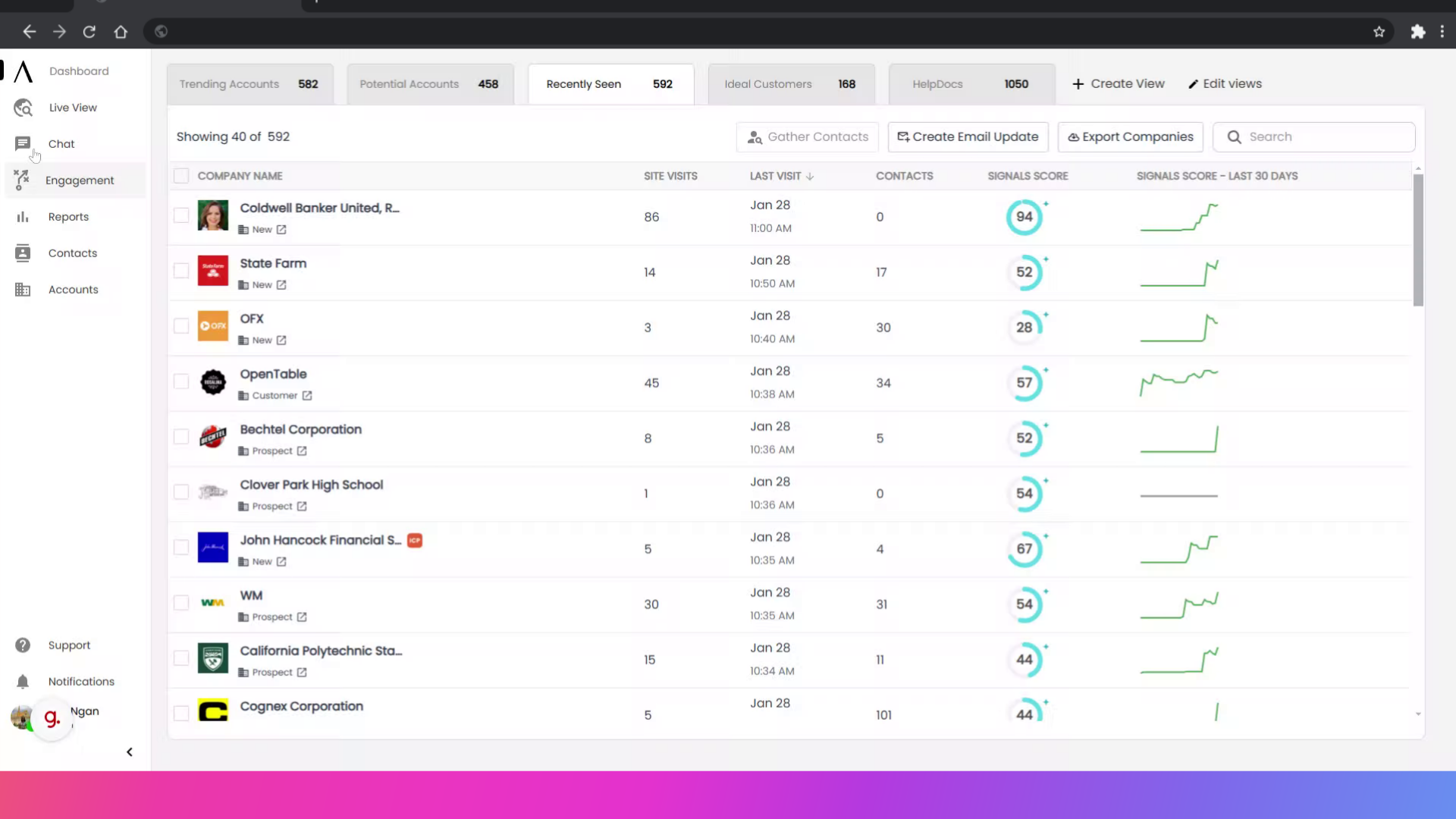This screenshot has height=819, width=1456.
Task: Open WM external link icon
Action: (302, 617)
